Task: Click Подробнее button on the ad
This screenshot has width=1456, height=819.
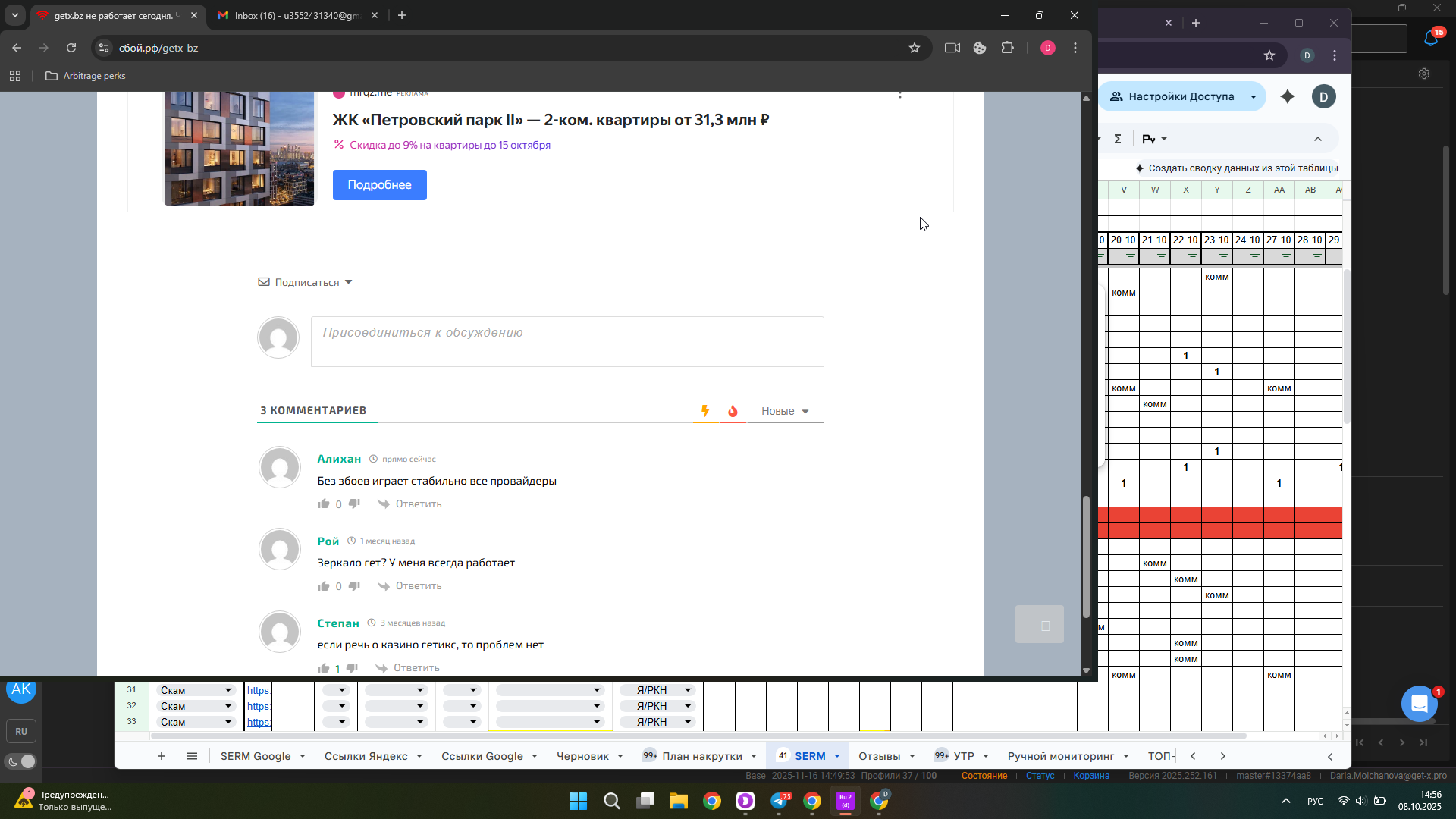Action: [x=379, y=185]
